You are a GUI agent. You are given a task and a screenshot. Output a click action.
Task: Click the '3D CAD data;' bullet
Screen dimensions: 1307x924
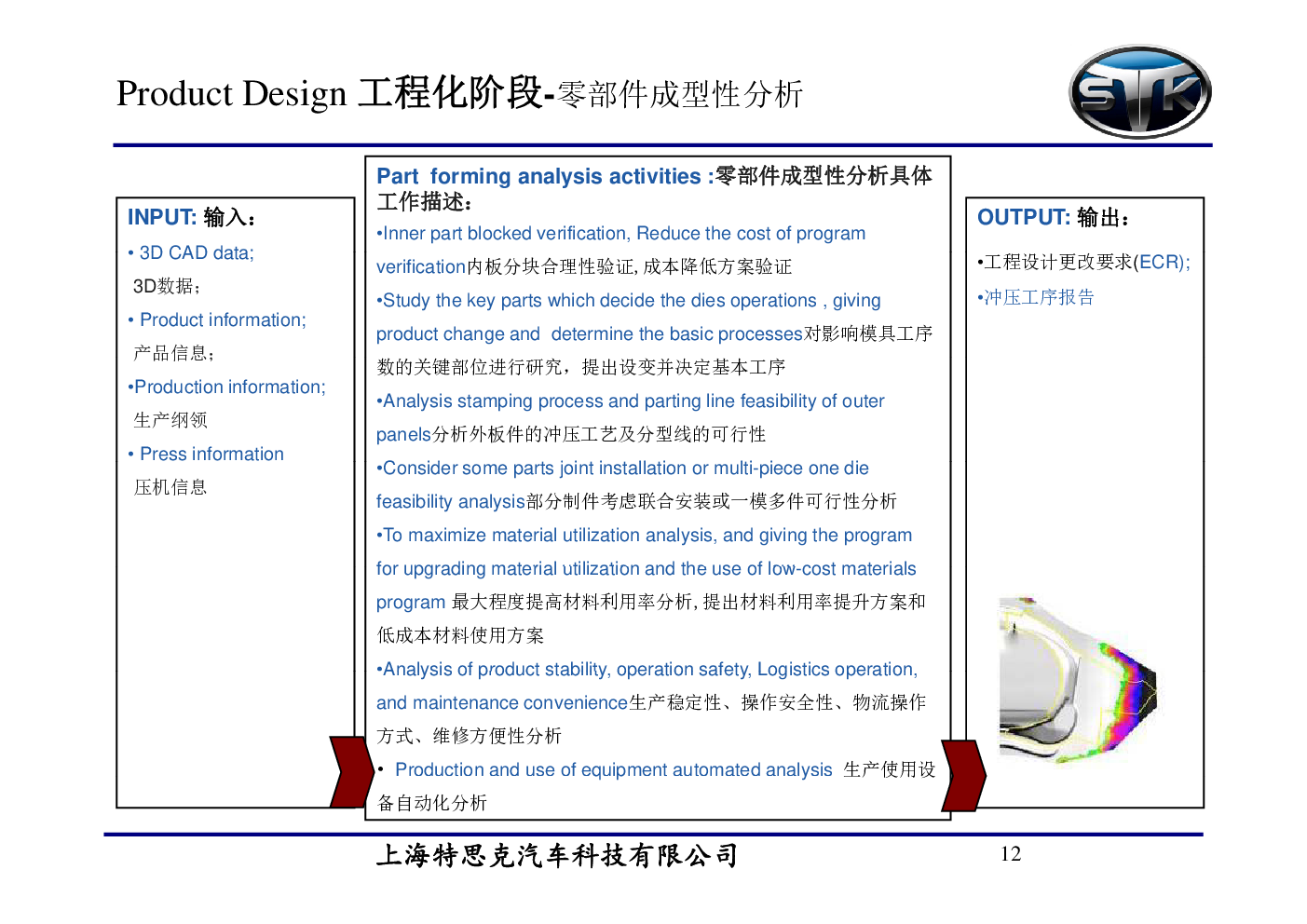point(191,252)
